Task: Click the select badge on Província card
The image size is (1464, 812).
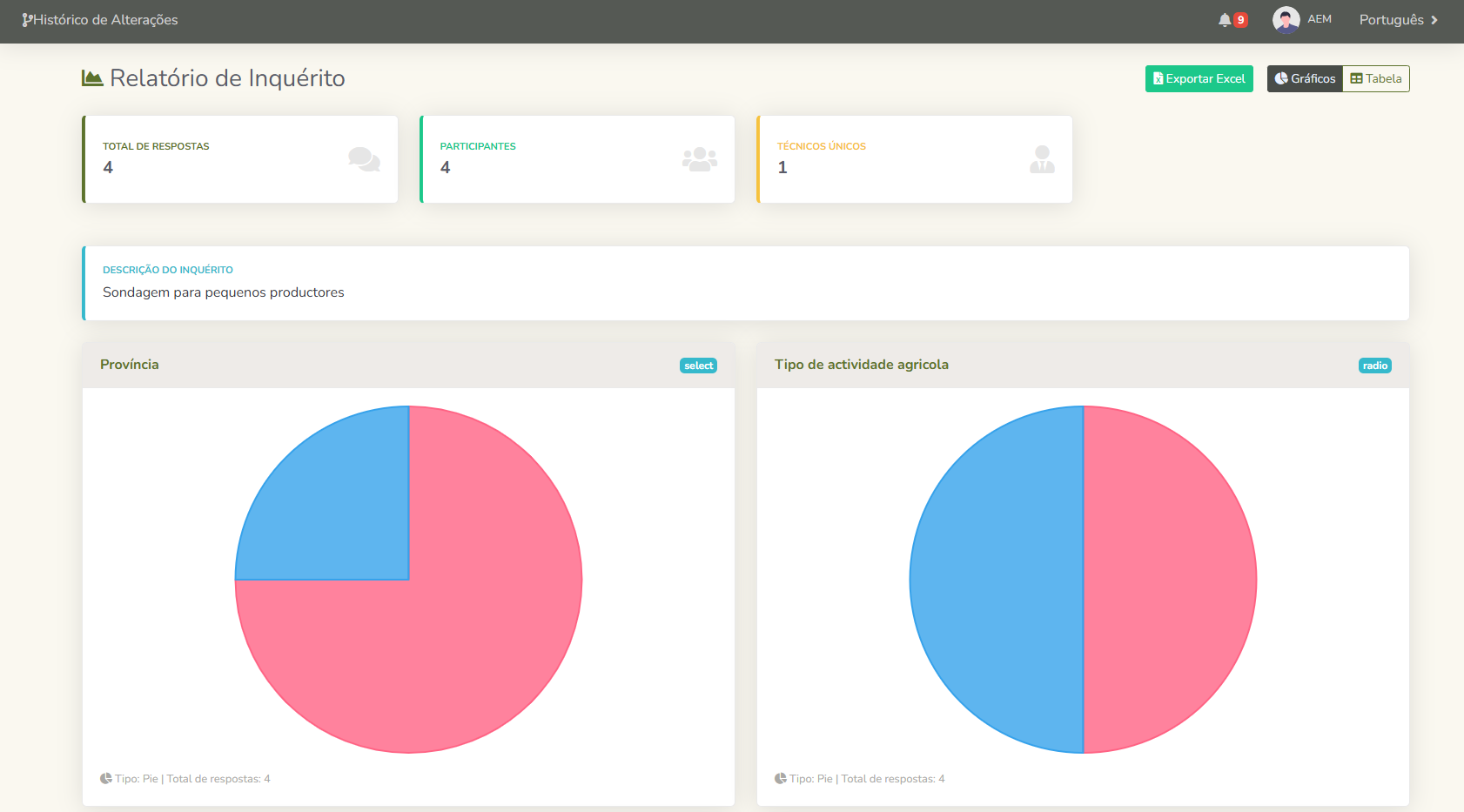Action: coord(698,366)
